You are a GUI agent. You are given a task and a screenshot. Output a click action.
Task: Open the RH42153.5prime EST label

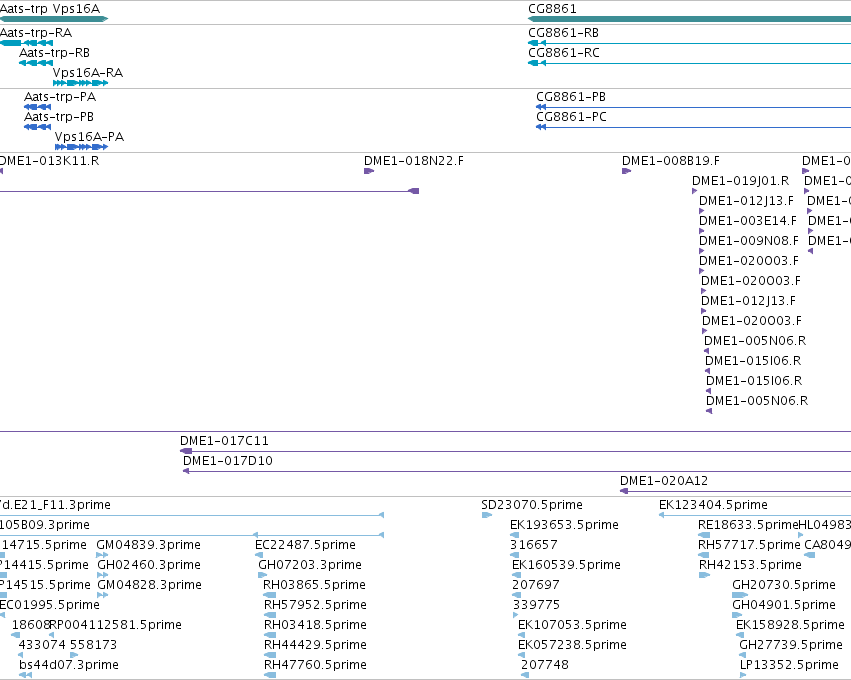[x=750, y=565]
